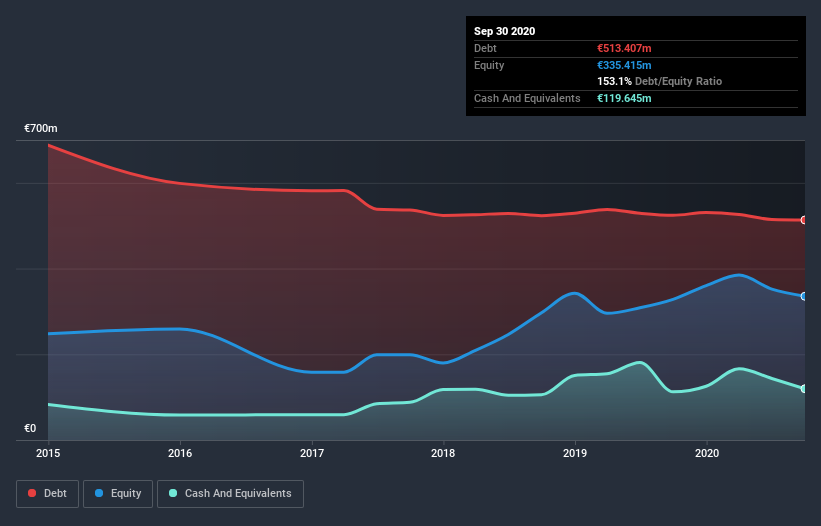The width and height of the screenshot is (821, 526).
Task: Toggle the Equity legend button
Action: point(118,494)
